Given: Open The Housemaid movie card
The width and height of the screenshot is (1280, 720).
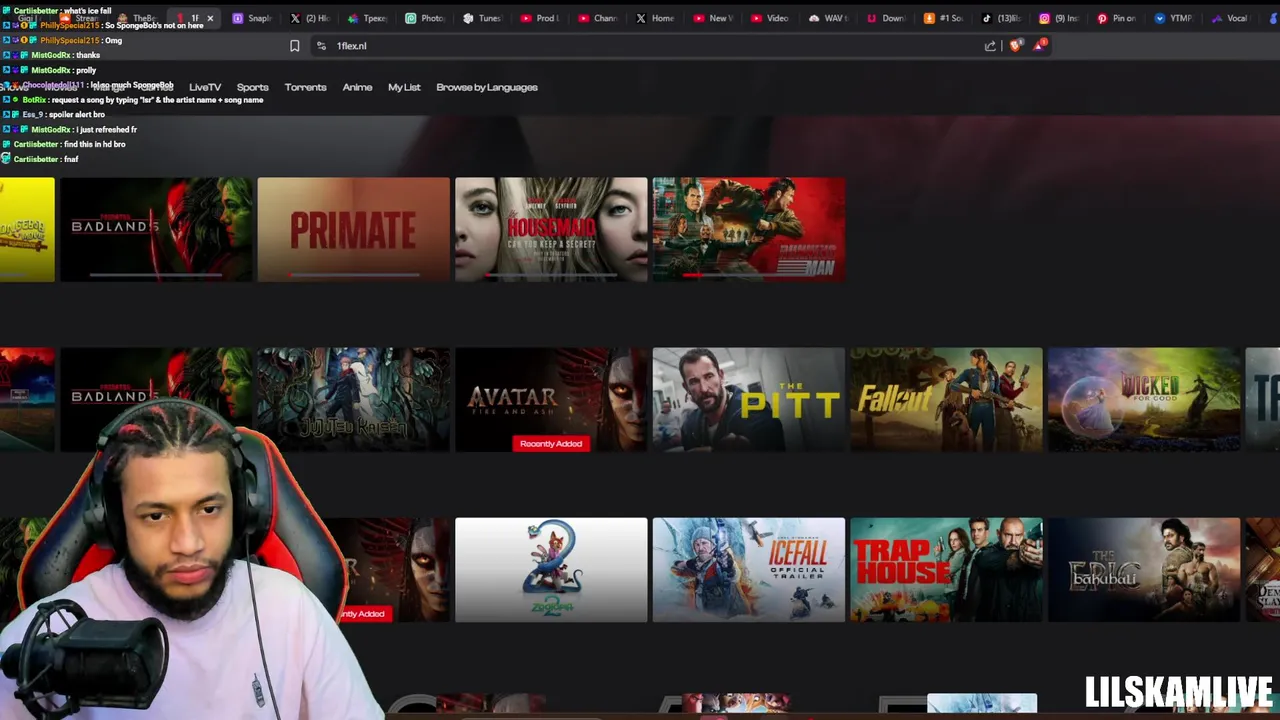Looking at the screenshot, I should click(551, 229).
